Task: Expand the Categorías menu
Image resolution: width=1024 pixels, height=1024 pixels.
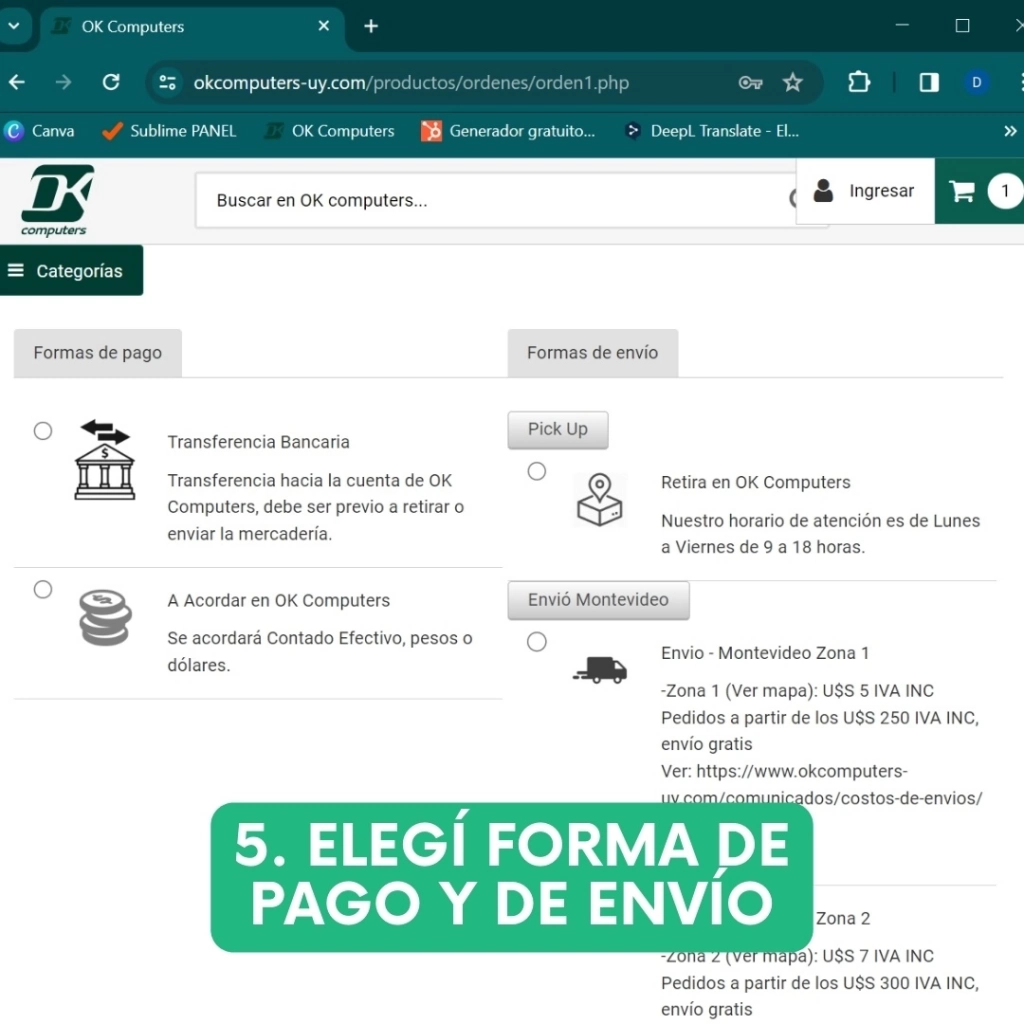Action: [71, 271]
